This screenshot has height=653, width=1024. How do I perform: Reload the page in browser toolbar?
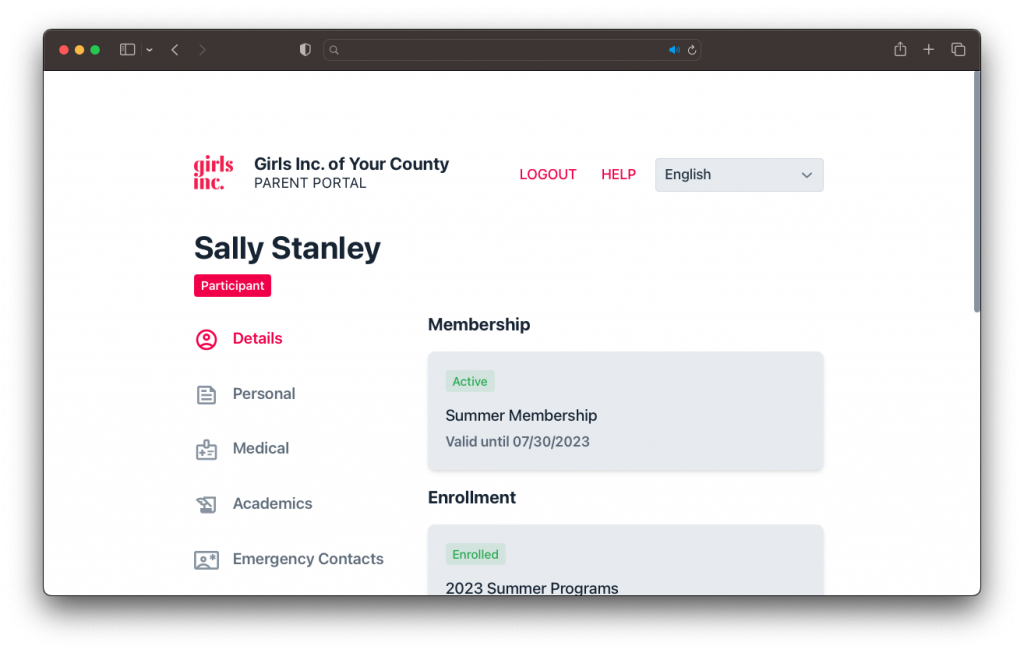pos(692,50)
